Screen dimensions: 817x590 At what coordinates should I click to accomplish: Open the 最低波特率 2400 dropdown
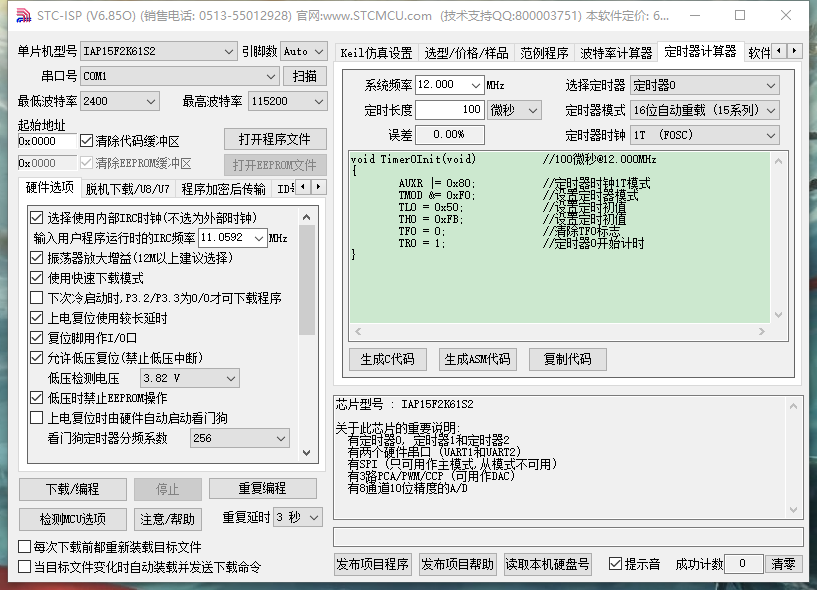point(120,101)
